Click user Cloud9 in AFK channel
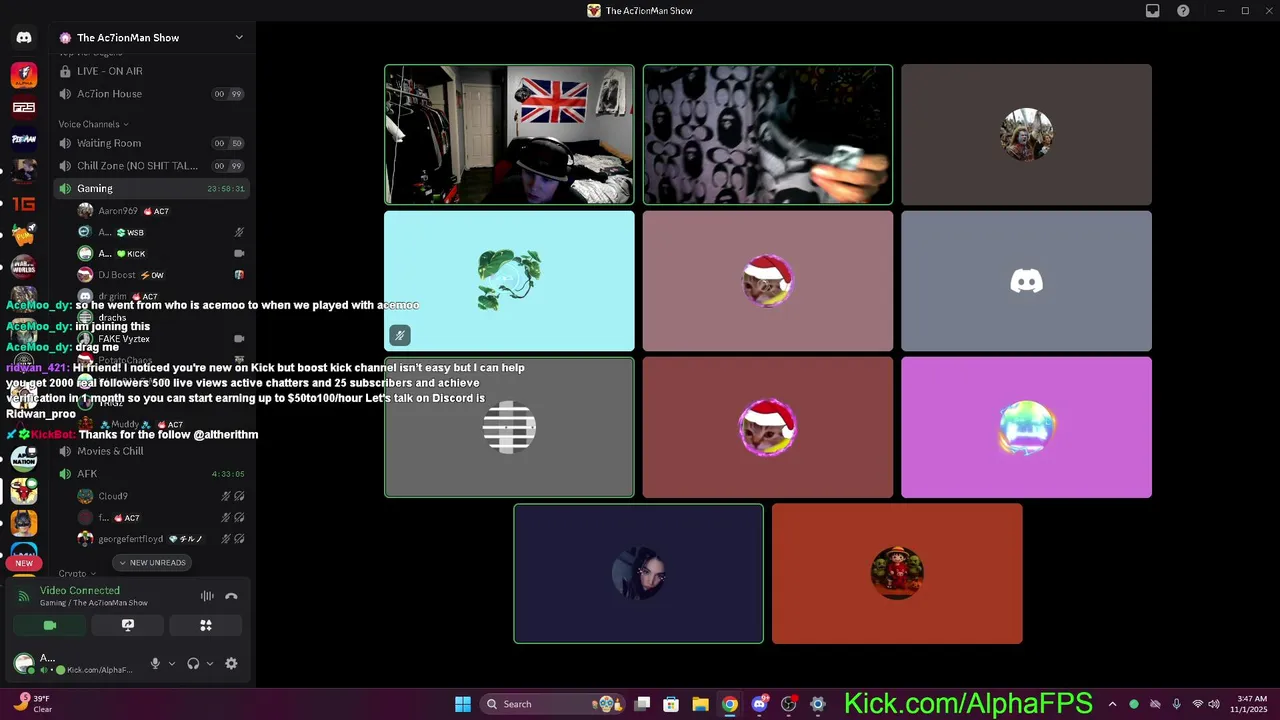The image size is (1280, 720). pyautogui.click(x=160, y=496)
